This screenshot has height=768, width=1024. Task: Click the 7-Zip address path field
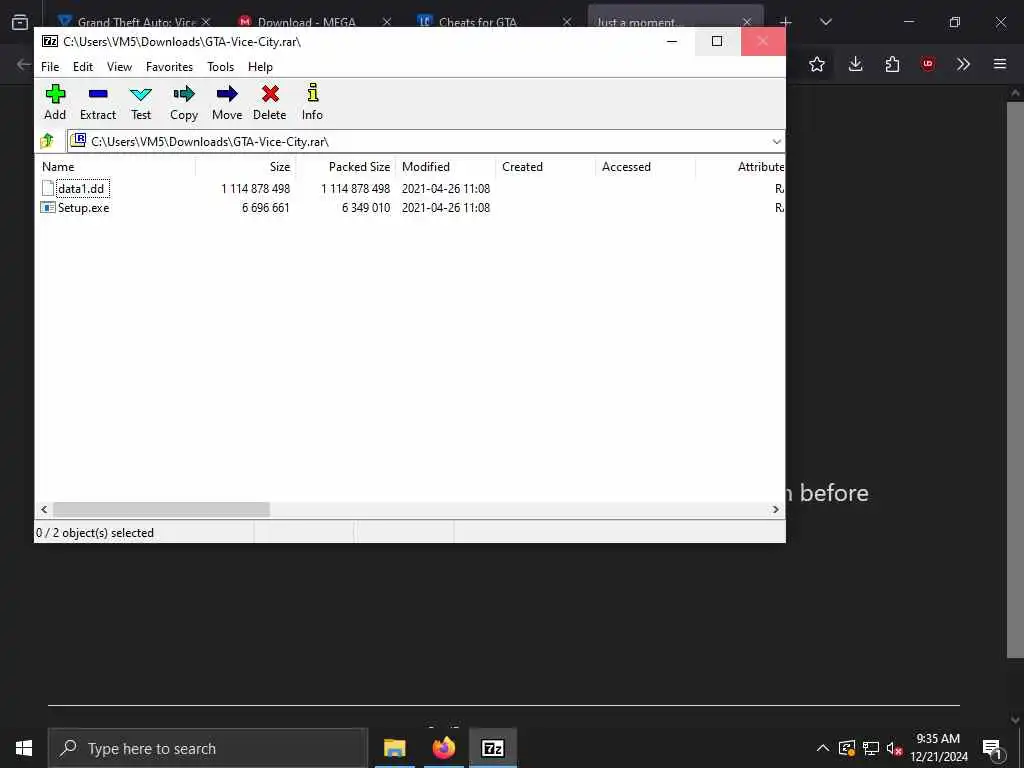coord(425,142)
